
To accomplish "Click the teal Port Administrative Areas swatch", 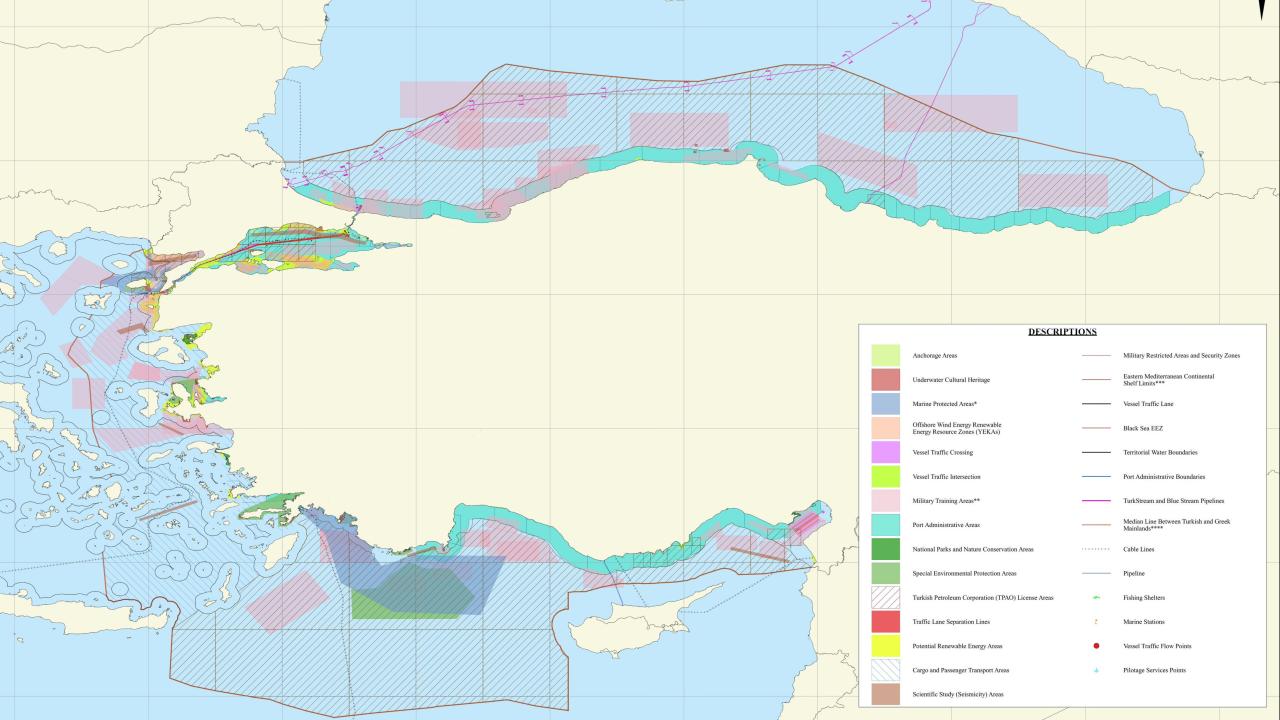I will click(887, 525).
